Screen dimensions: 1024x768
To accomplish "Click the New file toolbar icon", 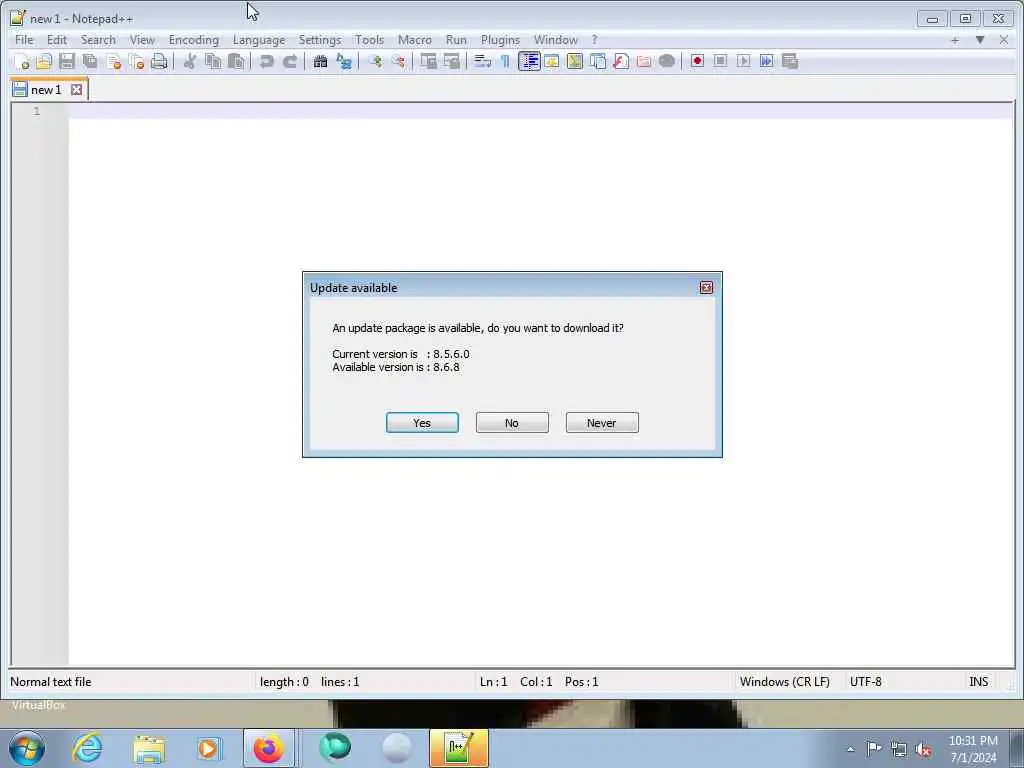I will (x=22, y=61).
